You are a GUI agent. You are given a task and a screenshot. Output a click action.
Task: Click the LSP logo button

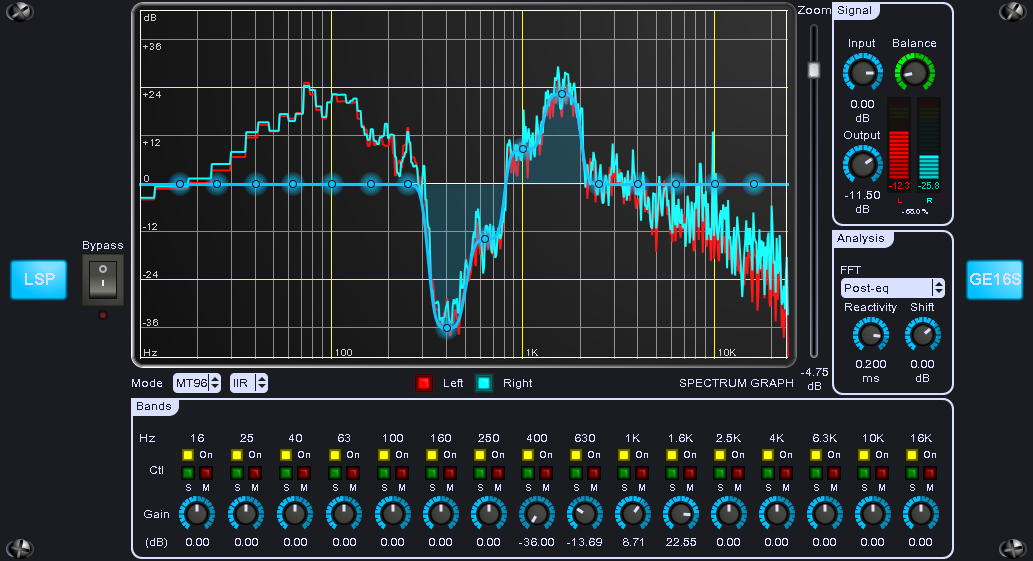[x=39, y=280]
